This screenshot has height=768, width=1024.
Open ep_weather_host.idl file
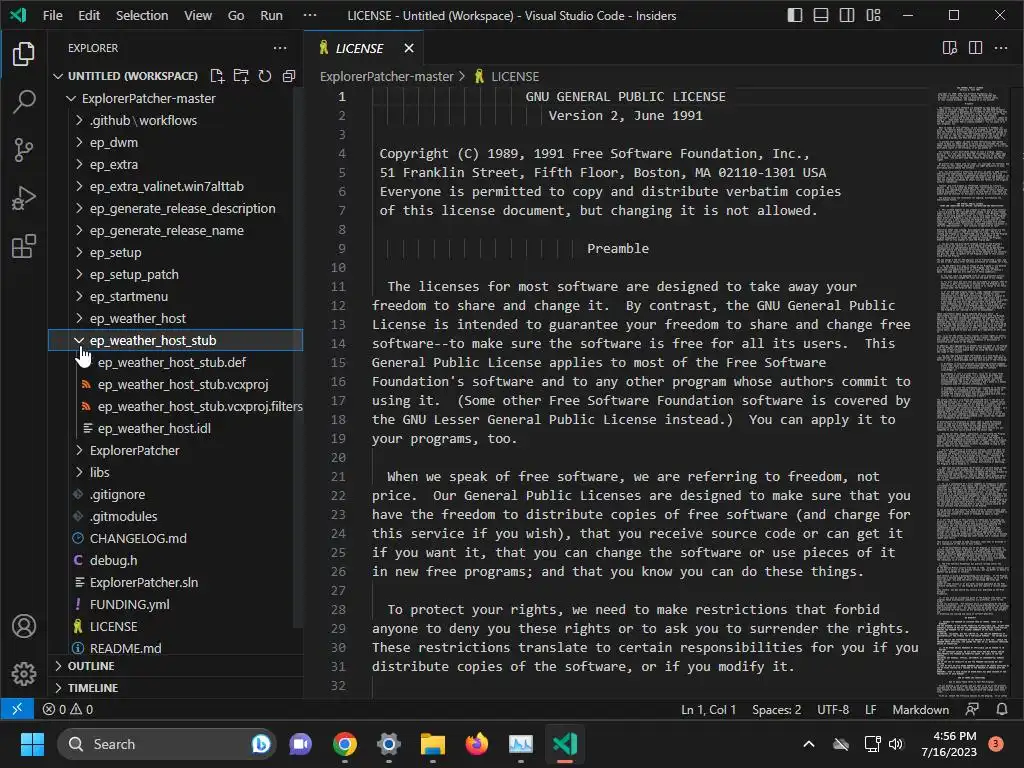coord(175,428)
